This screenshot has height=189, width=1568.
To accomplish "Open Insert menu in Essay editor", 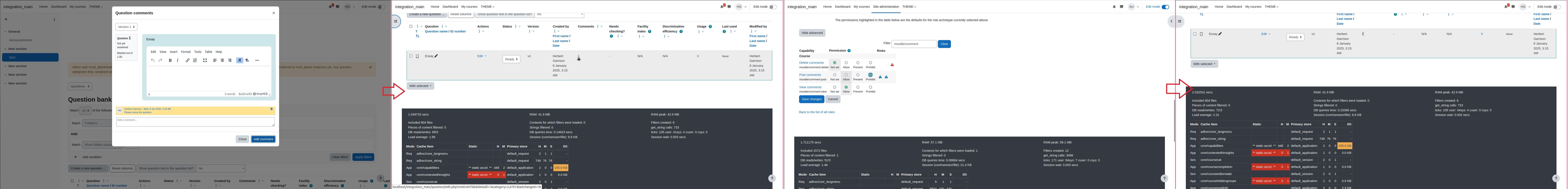I will (x=173, y=52).
